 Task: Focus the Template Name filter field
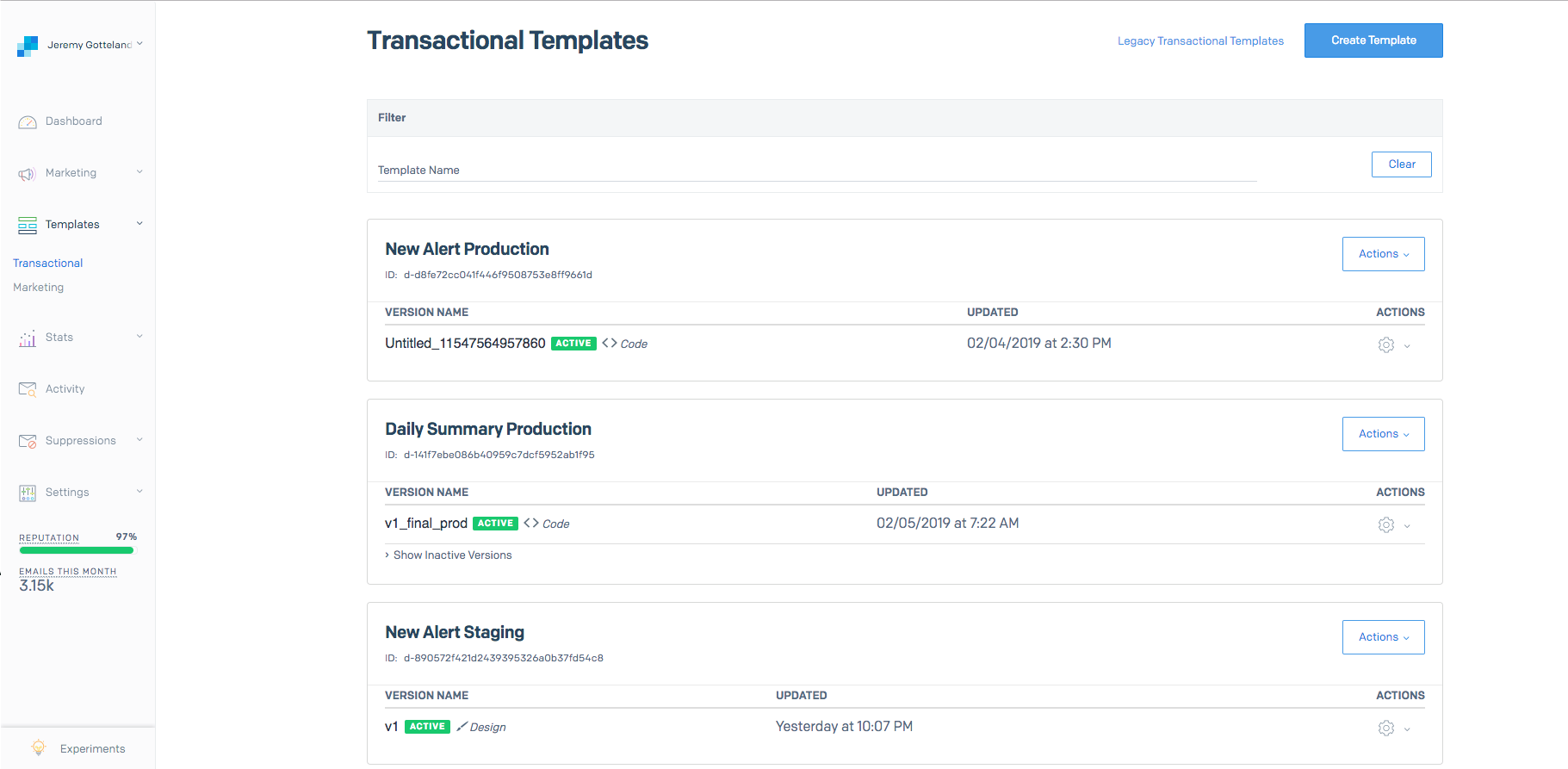coord(817,170)
